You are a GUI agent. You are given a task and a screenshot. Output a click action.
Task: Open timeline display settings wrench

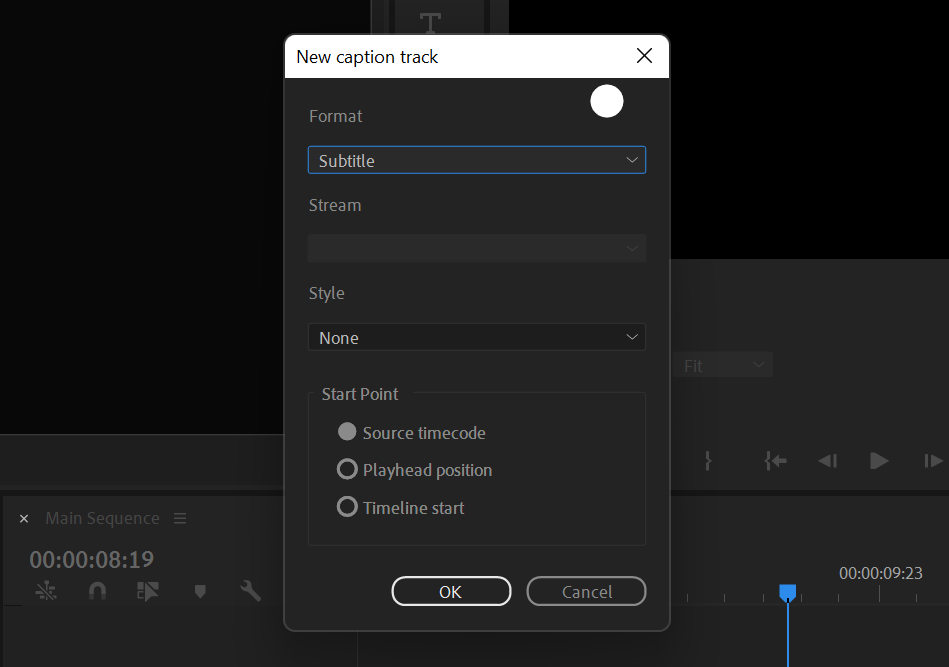pyautogui.click(x=250, y=591)
